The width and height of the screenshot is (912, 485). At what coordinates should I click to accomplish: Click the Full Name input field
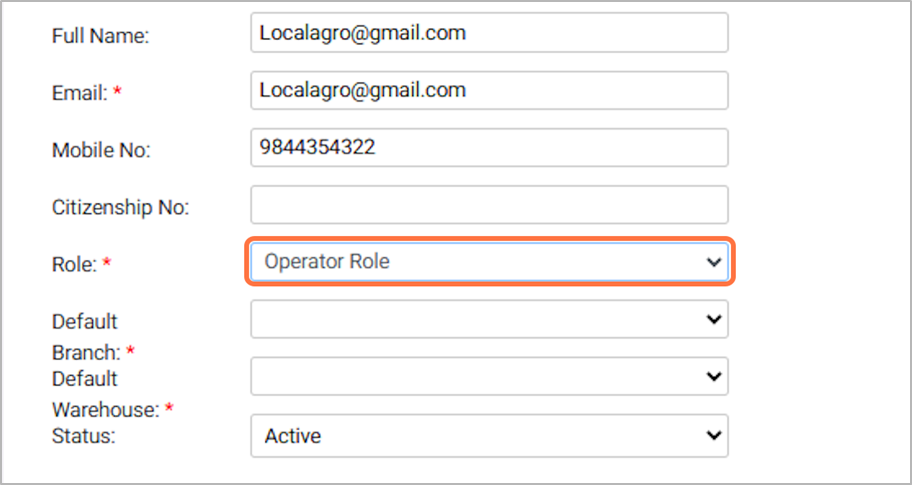tap(488, 33)
